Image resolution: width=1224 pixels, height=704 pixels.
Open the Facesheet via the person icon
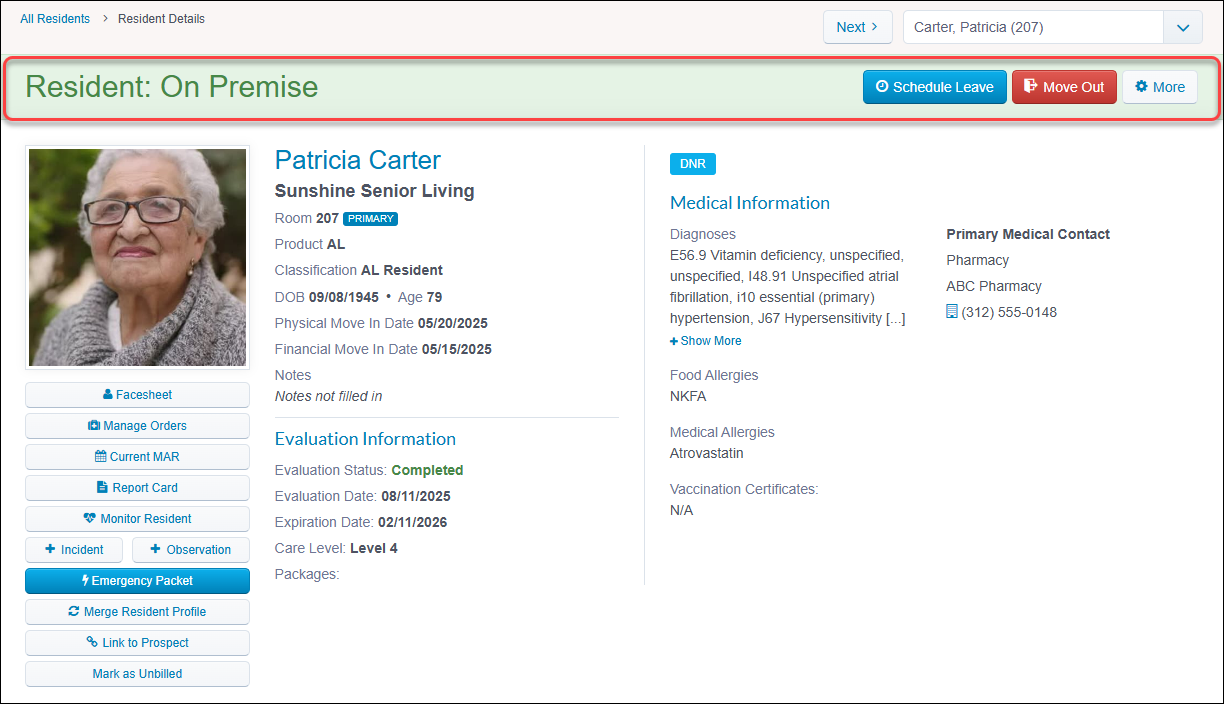pos(108,395)
